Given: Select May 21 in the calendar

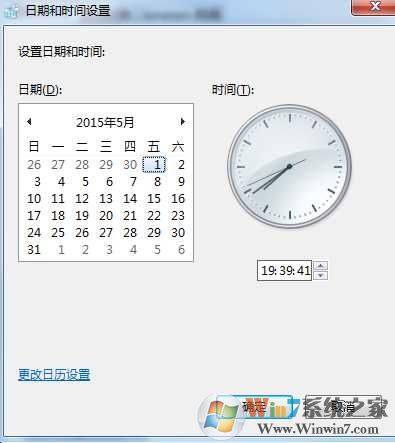Looking at the screenshot, I should pos(130,216).
